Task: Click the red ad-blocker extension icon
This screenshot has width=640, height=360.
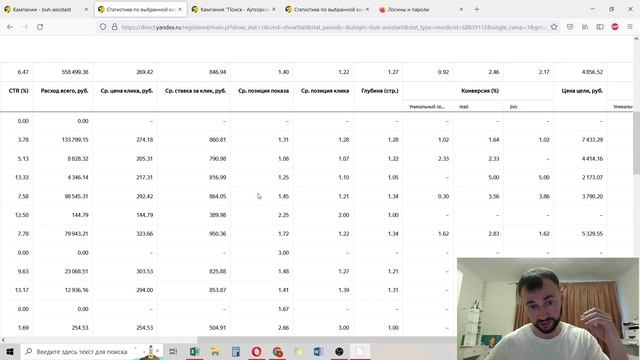Action: click(x=615, y=27)
